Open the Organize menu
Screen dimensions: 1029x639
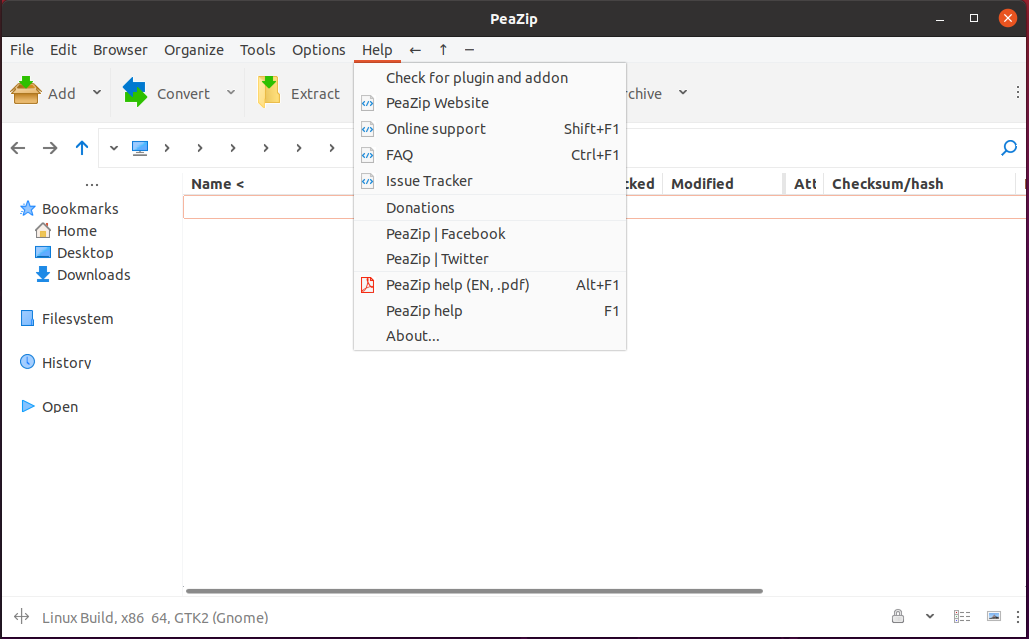click(x=194, y=50)
